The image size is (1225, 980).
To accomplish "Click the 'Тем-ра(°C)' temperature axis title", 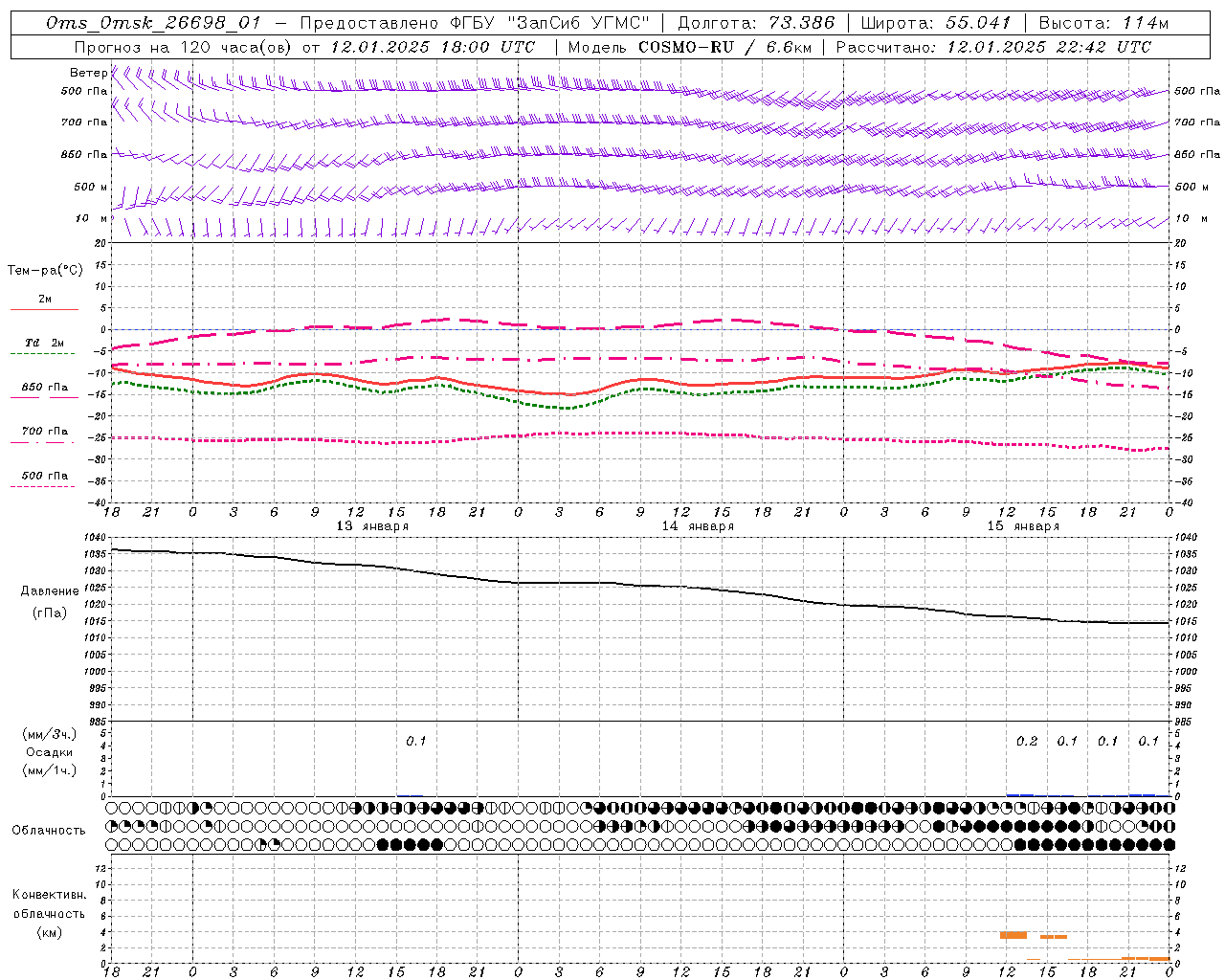I will coord(45,271).
